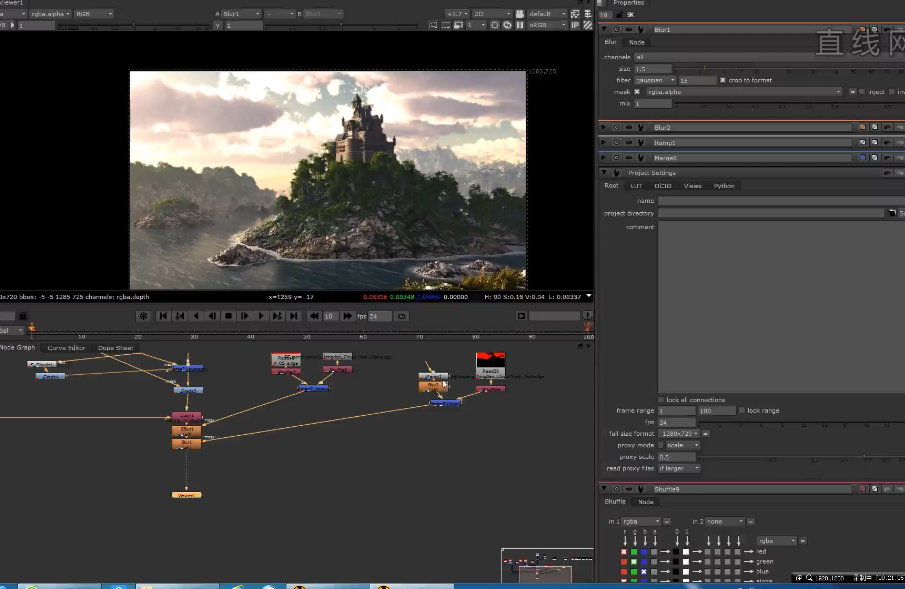Collapse the Blur1 properties panel arrow
This screenshot has width=905, height=589.
pyautogui.click(x=604, y=29)
